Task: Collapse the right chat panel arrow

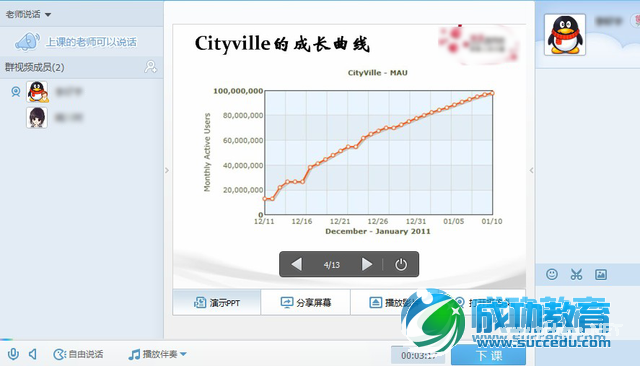Action: tap(531, 171)
